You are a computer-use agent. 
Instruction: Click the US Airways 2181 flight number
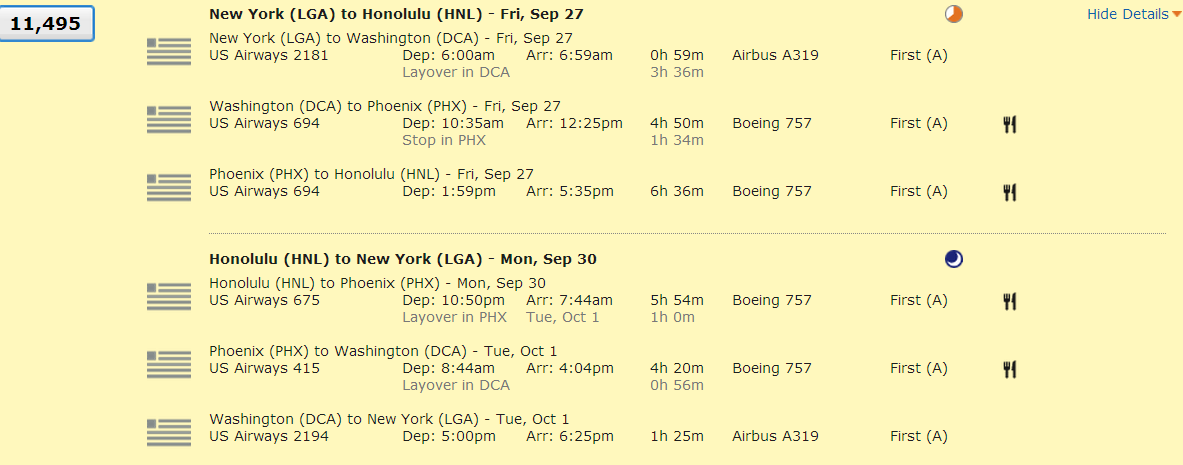pos(268,55)
